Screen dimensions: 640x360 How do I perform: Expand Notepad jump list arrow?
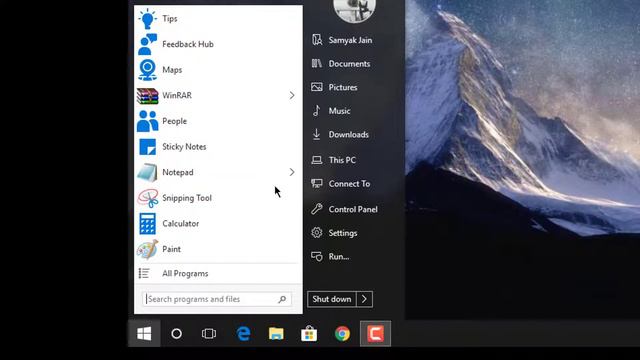click(292, 172)
